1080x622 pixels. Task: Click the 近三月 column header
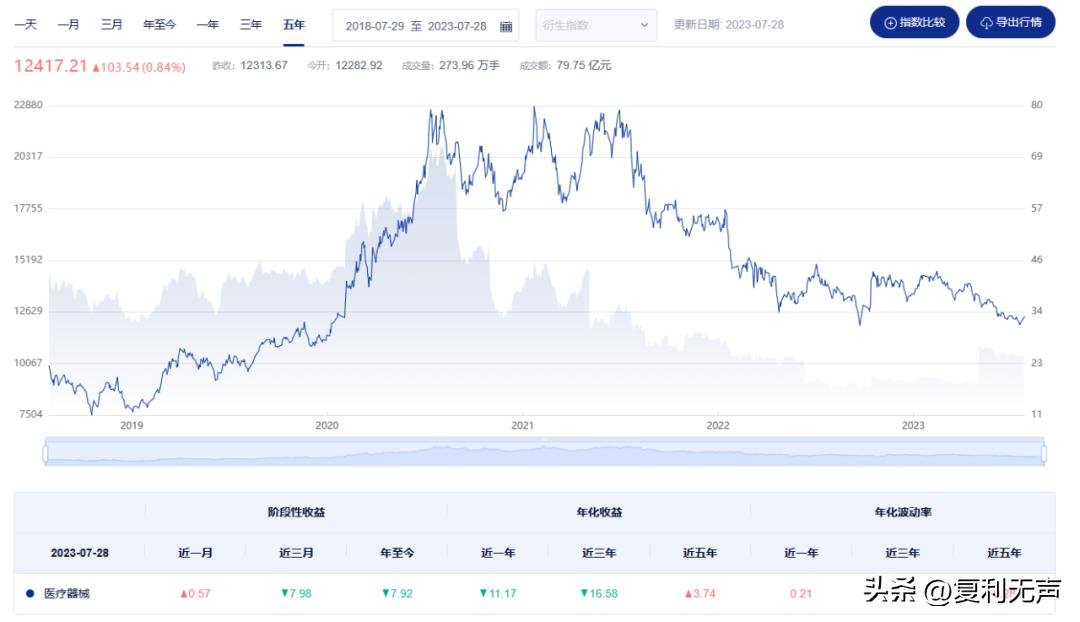click(x=296, y=553)
